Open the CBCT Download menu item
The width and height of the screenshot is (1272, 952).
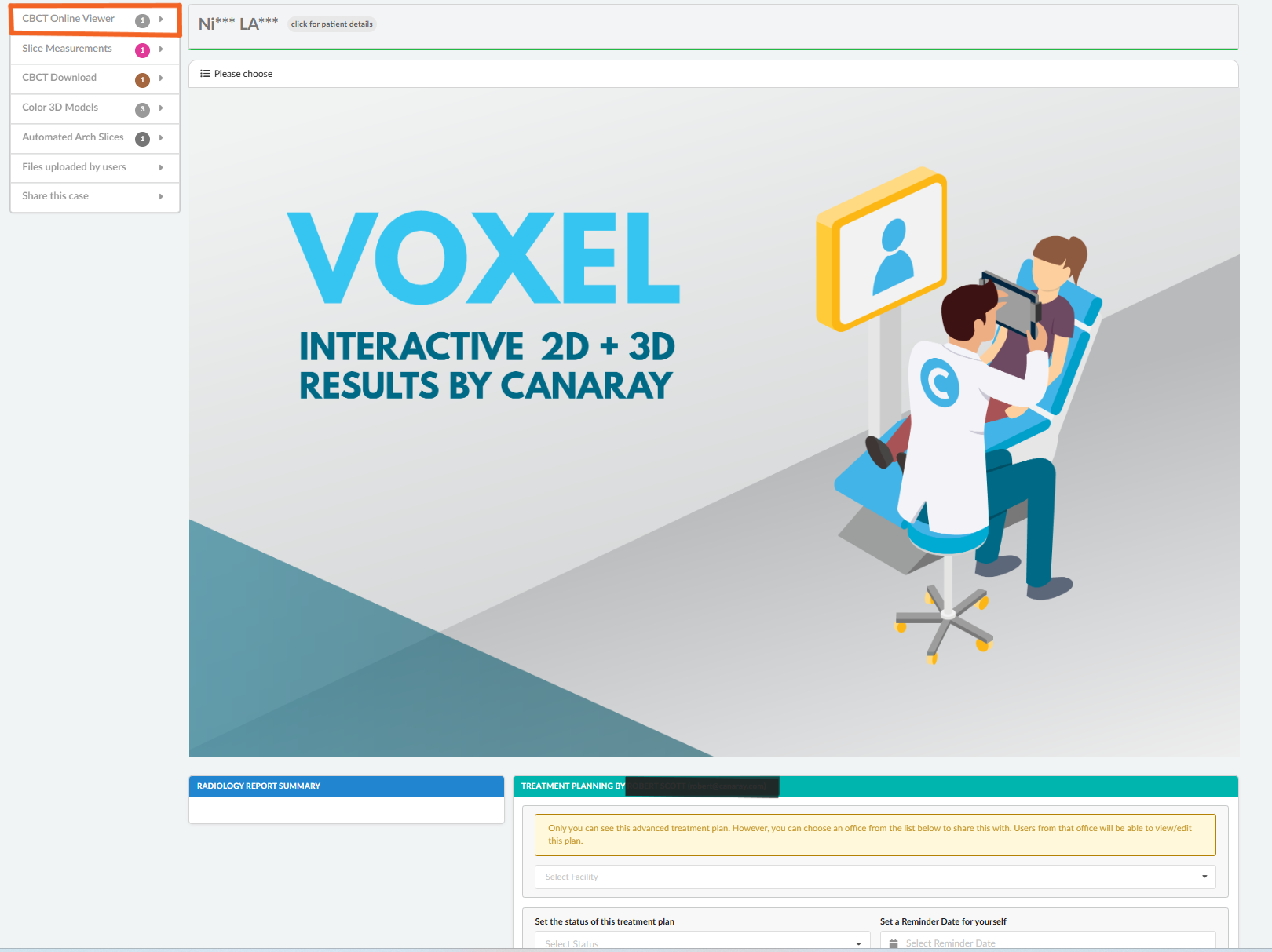click(60, 78)
